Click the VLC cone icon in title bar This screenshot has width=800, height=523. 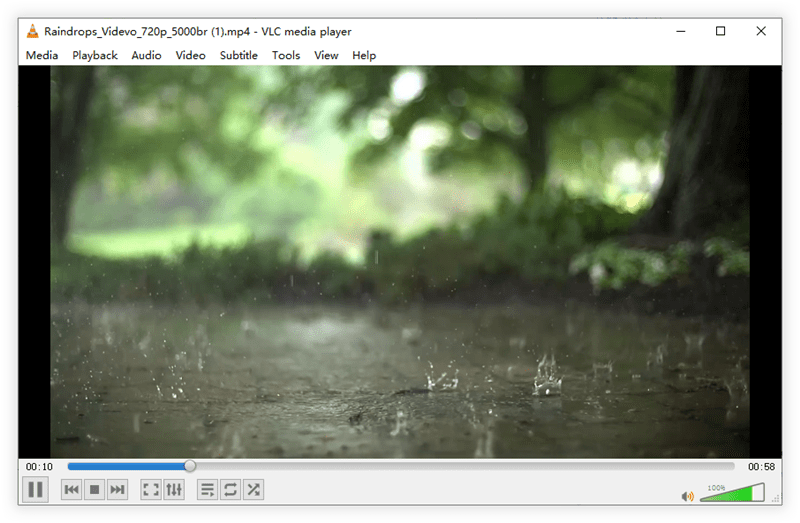(33, 31)
